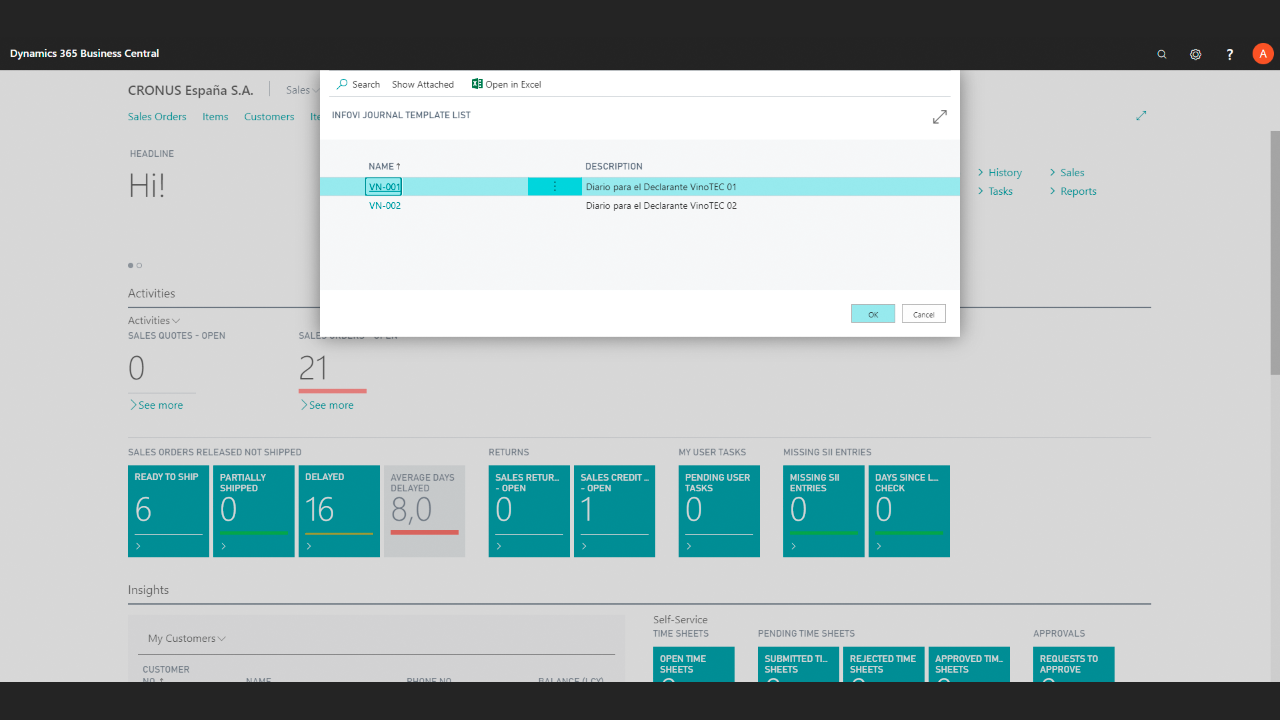Select the VN-002 journal template
The height and width of the screenshot is (720, 1280).
pyautogui.click(x=385, y=206)
